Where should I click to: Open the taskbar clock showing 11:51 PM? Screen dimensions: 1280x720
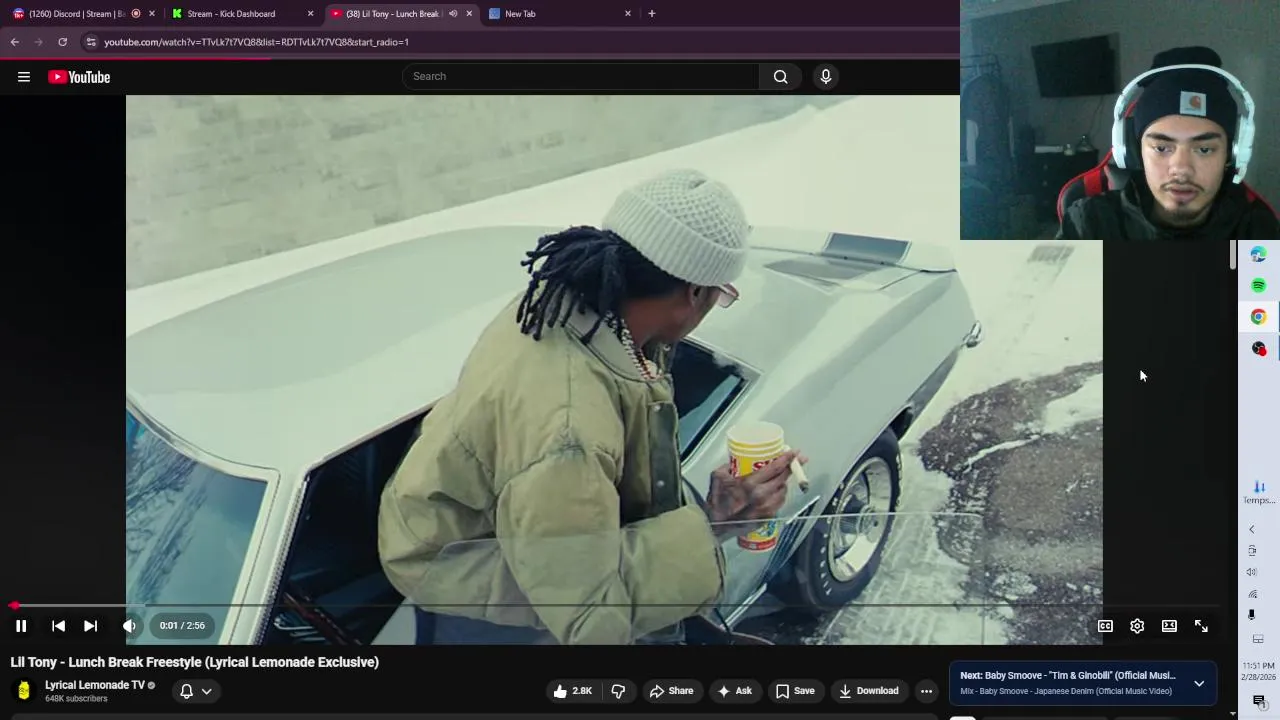pyautogui.click(x=1259, y=671)
